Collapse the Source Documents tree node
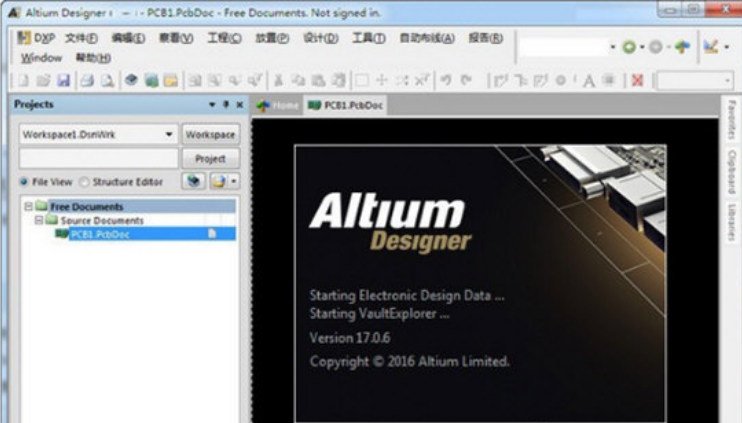This screenshot has width=742, height=423. [39, 220]
